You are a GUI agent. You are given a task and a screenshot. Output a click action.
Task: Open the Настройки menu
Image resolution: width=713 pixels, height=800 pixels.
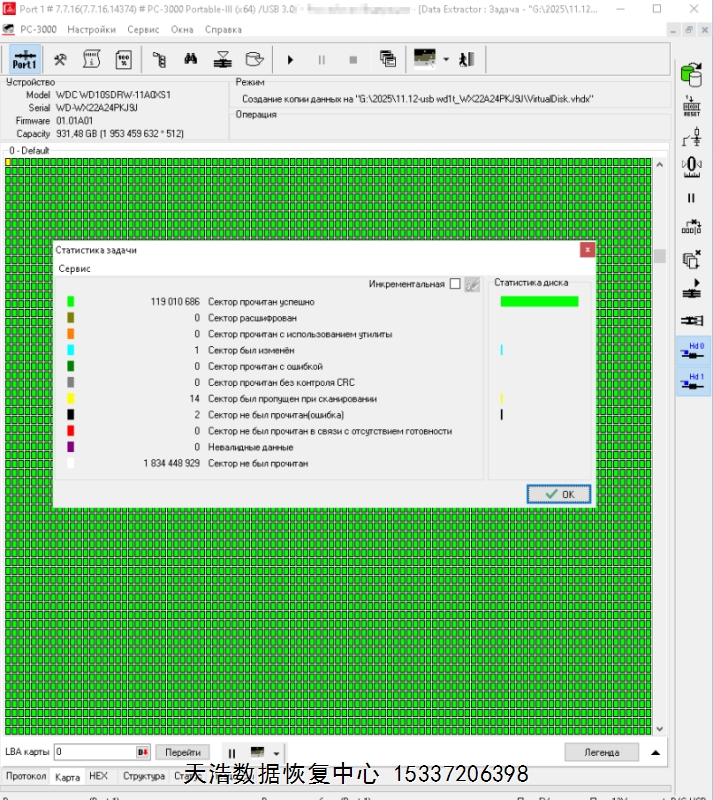91,30
